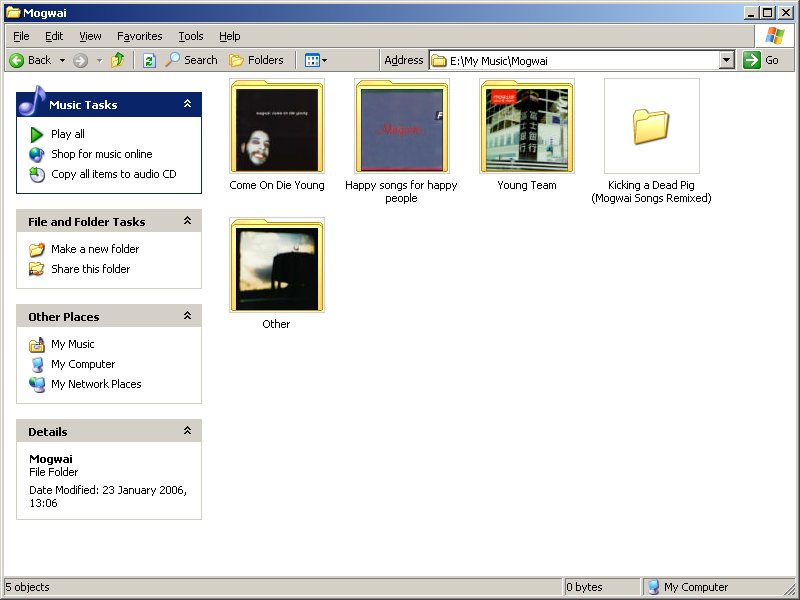Click the Windows flag logo
Screen dimensions: 800x600
tap(775, 36)
